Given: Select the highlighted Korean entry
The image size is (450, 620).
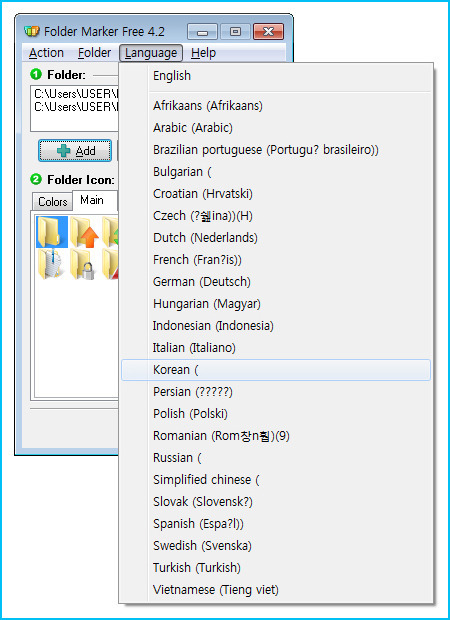Looking at the screenshot, I should click(x=276, y=370).
